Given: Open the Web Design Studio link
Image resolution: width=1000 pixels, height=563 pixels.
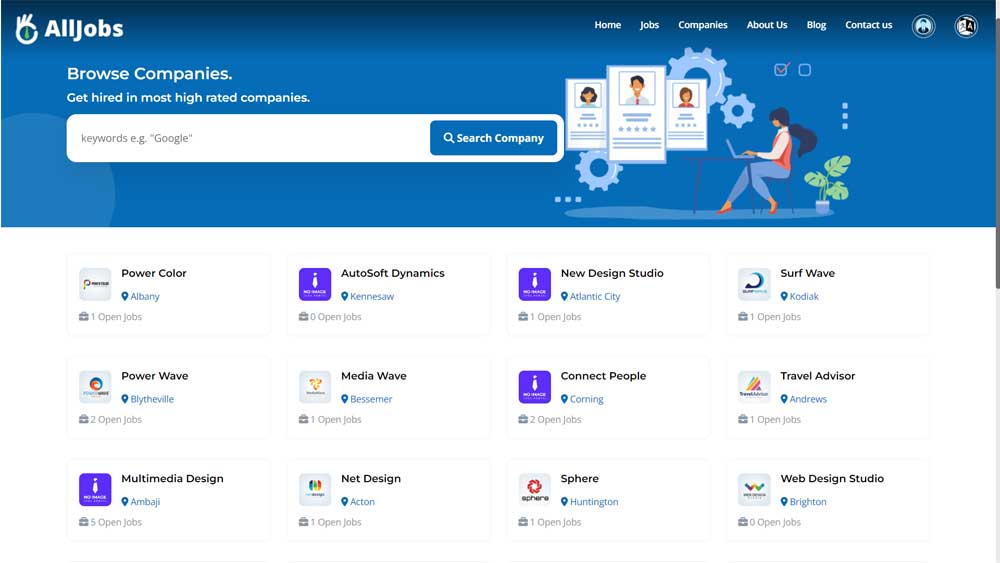Looking at the screenshot, I should point(832,478).
